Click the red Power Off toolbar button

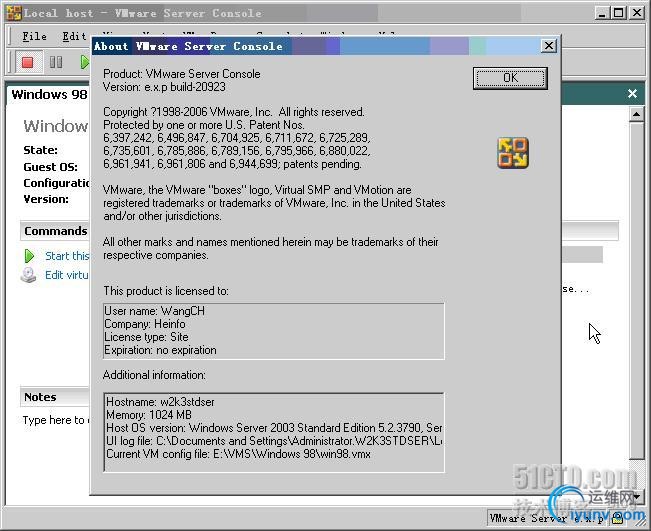pyautogui.click(x=28, y=62)
